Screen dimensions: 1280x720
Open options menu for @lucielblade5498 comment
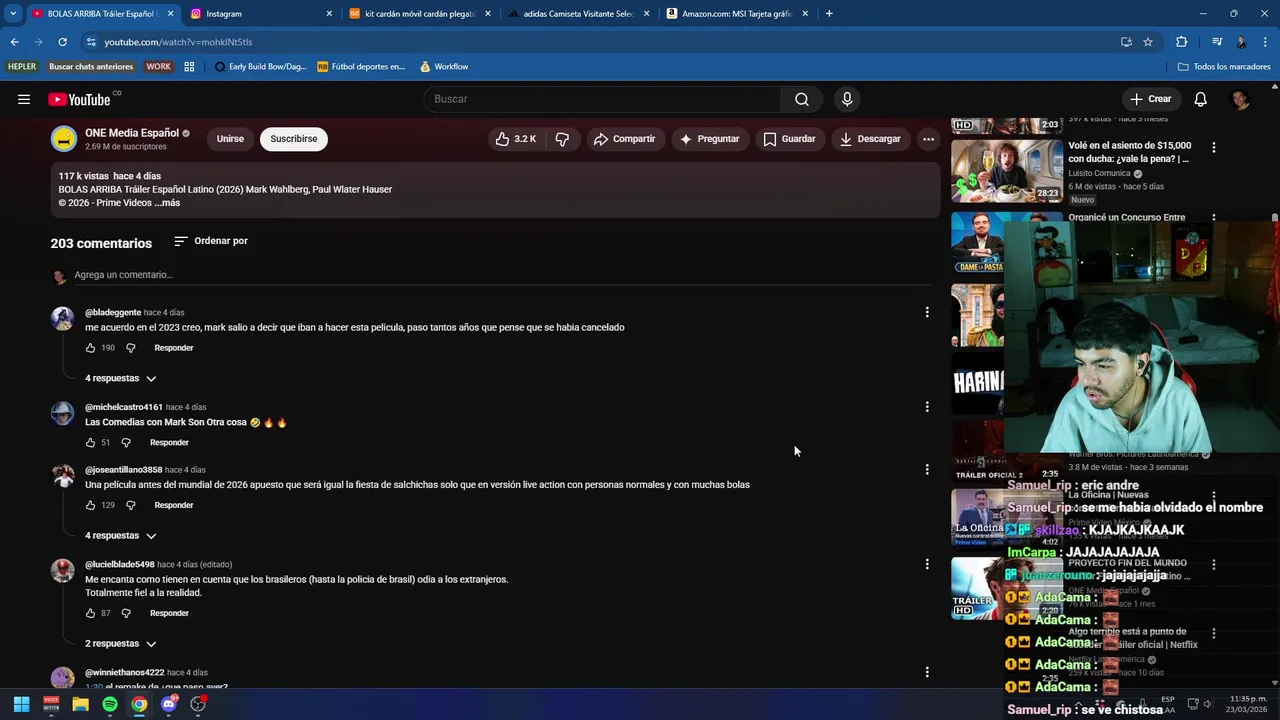coord(927,564)
